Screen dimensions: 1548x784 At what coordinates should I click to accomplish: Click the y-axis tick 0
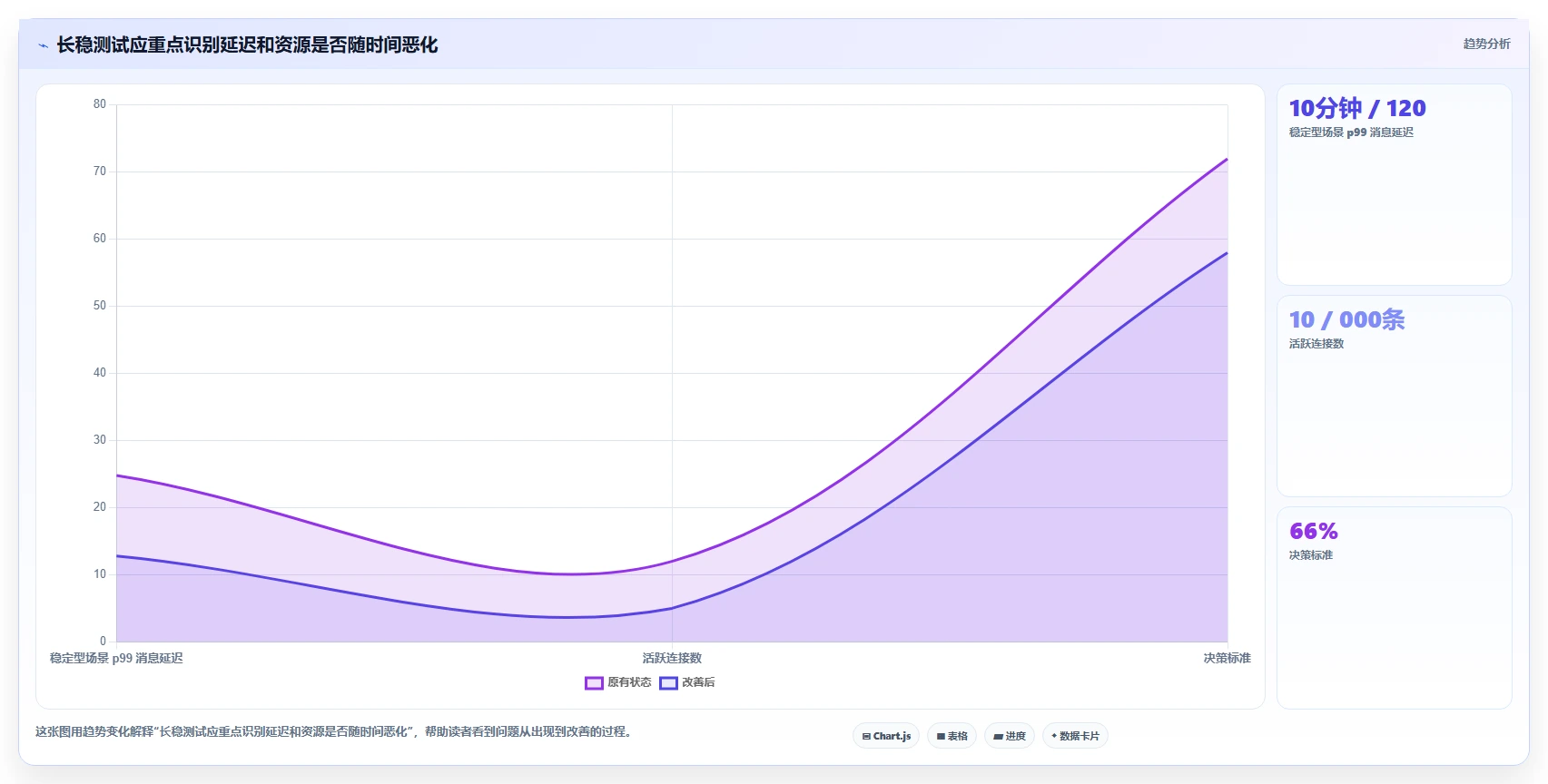point(103,642)
